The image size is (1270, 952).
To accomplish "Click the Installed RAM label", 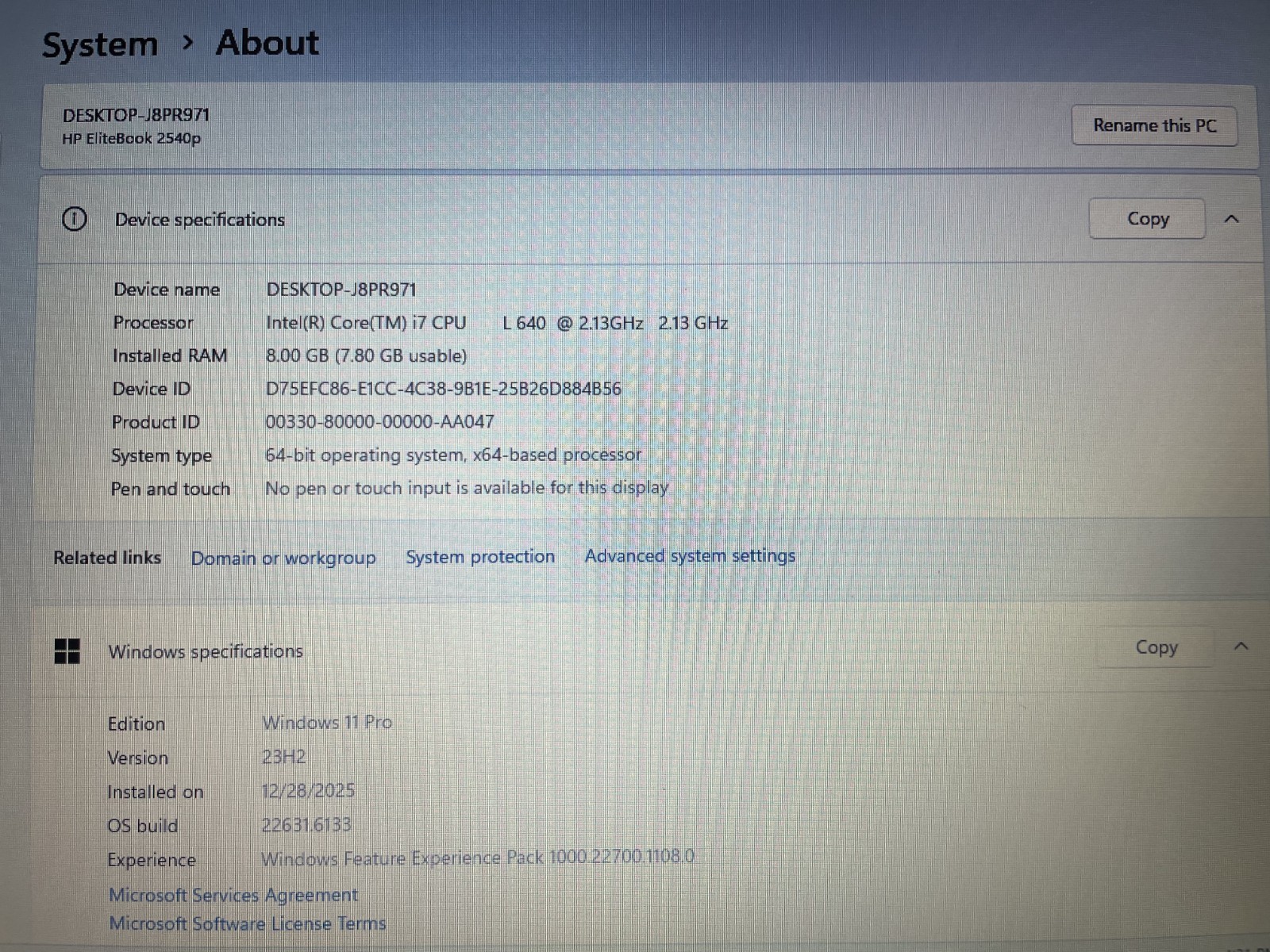I will coord(170,356).
